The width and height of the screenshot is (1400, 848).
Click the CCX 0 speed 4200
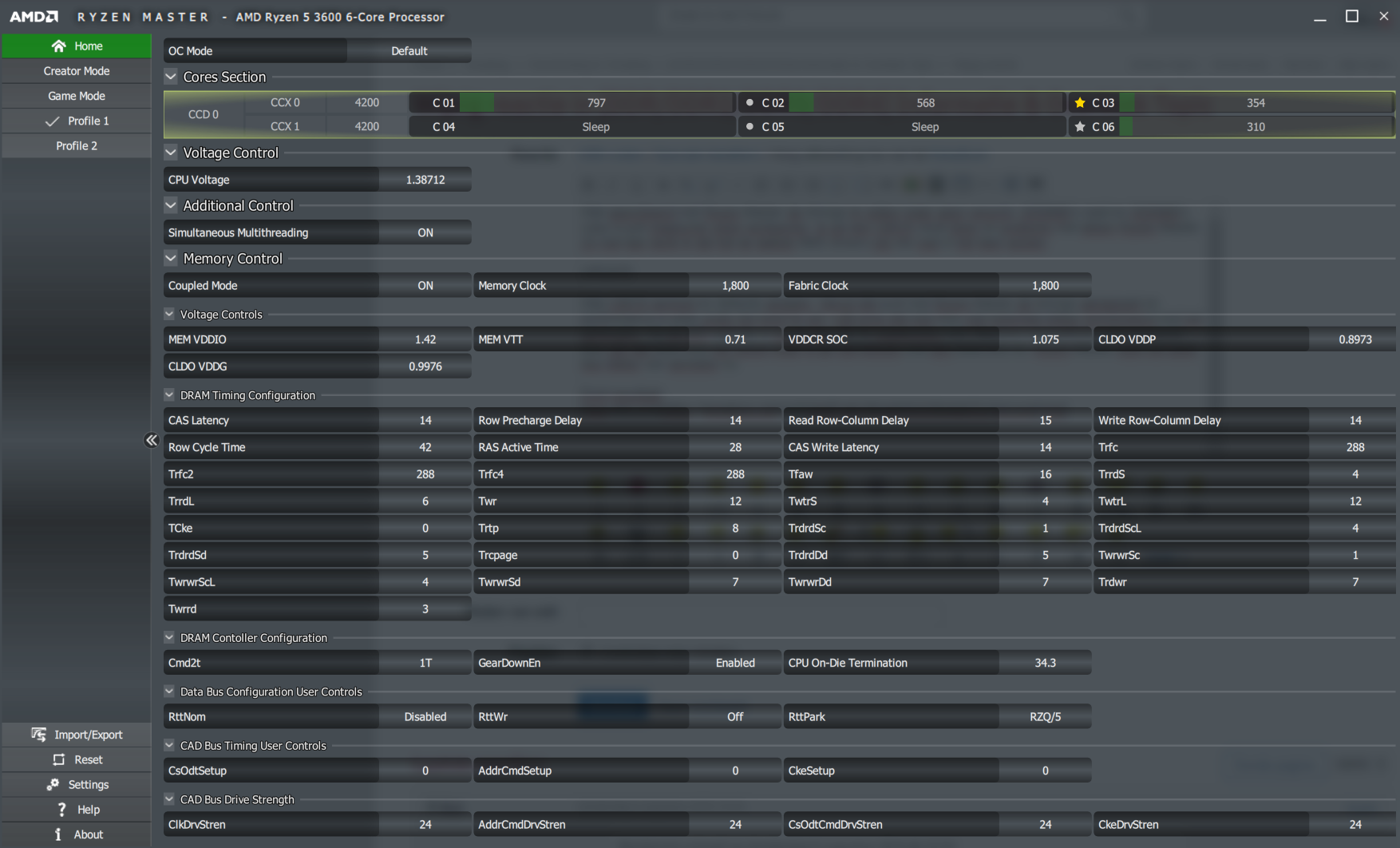366,103
